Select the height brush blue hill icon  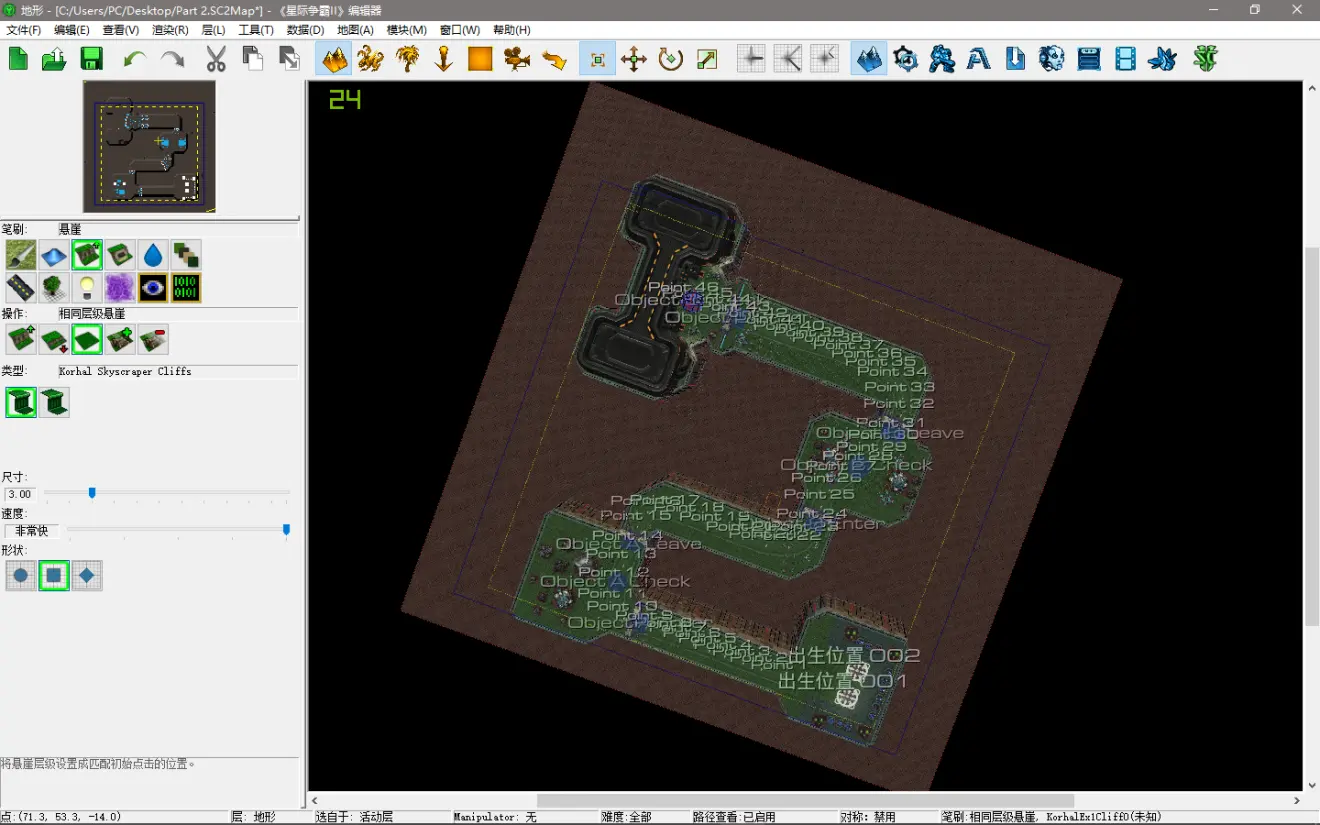pyautogui.click(x=54, y=255)
